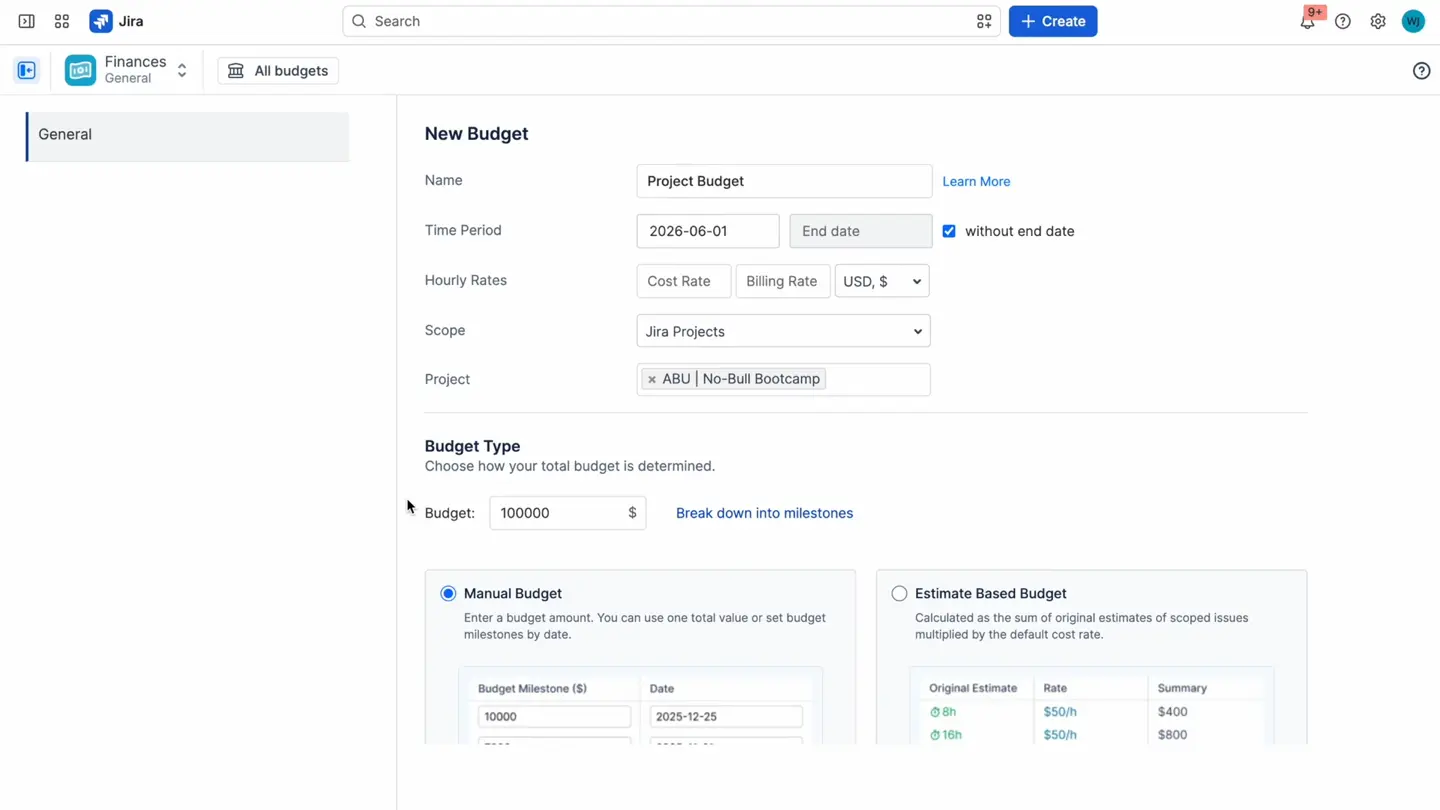Click the Name field Project Budget
The image size is (1440, 810).
pyautogui.click(x=784, y=181)
